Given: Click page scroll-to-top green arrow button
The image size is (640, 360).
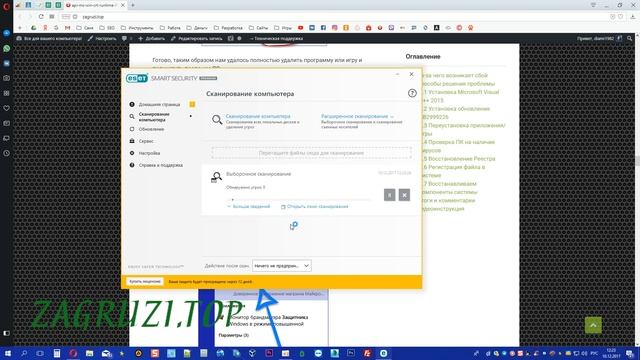Looking at the screenshot, I should pyautogui.click(x=593, y=325).
